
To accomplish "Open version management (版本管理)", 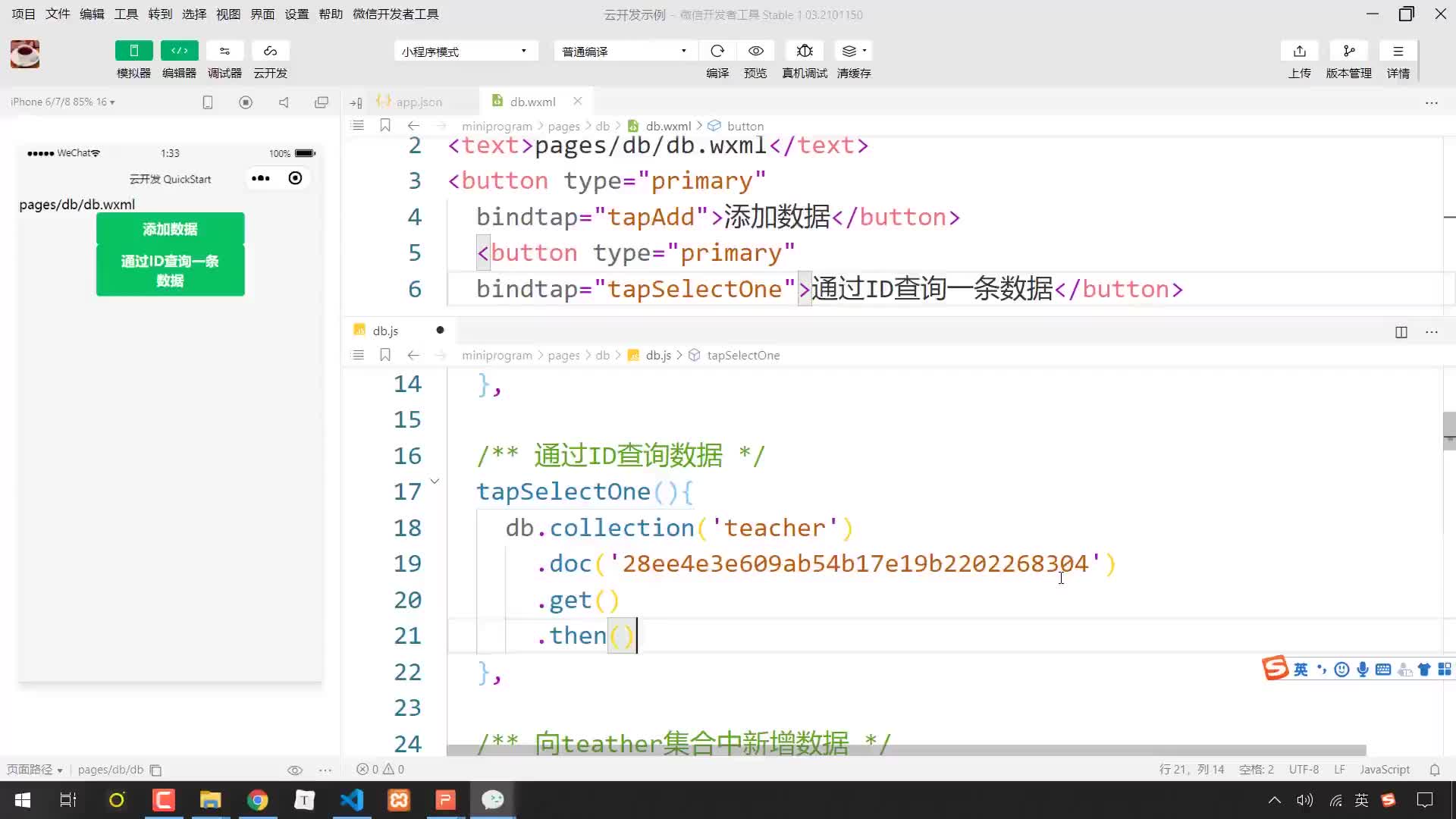I will (1348, 51).
